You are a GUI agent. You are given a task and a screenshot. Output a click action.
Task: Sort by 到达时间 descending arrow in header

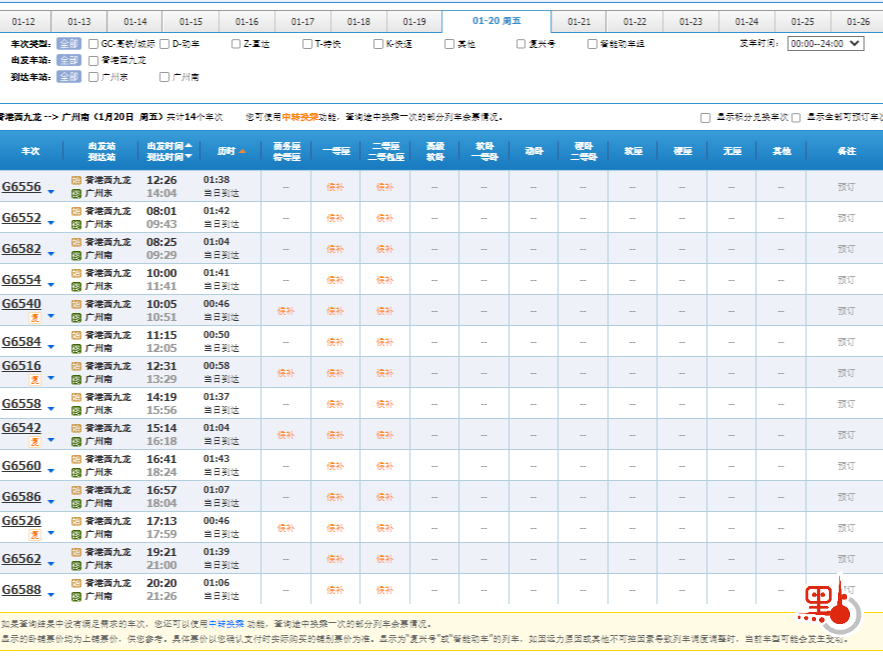[188, 157]
